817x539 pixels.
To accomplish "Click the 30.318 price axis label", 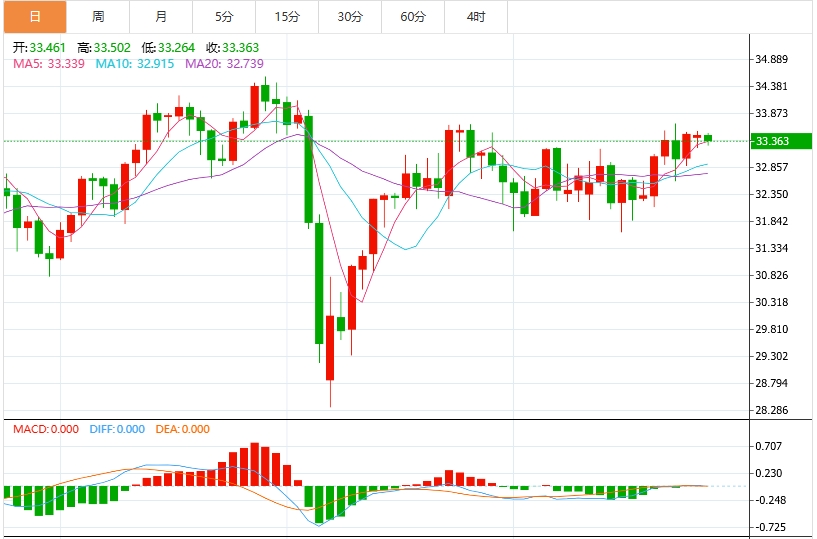I will pyautogui.click(x=772, y=302).
